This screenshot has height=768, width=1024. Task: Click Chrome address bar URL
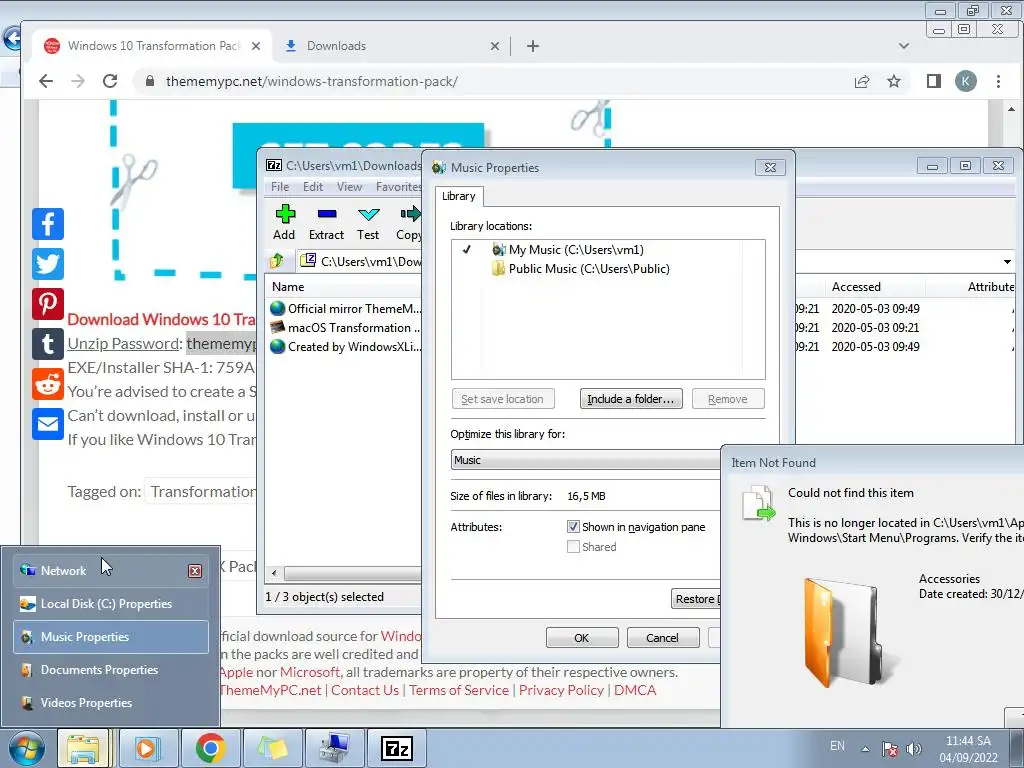[312, 81]
